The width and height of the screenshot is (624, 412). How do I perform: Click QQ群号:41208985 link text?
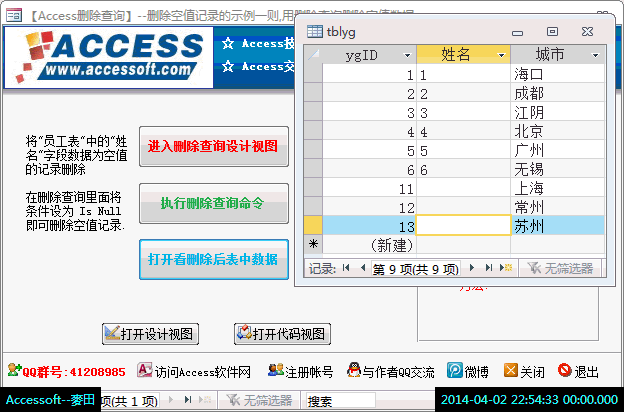(x=74, y=372)
